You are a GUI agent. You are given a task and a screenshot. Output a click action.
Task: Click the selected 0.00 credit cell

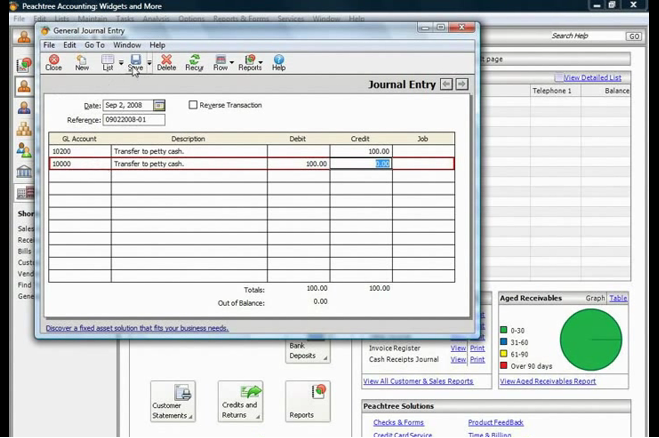coord(361,164)
